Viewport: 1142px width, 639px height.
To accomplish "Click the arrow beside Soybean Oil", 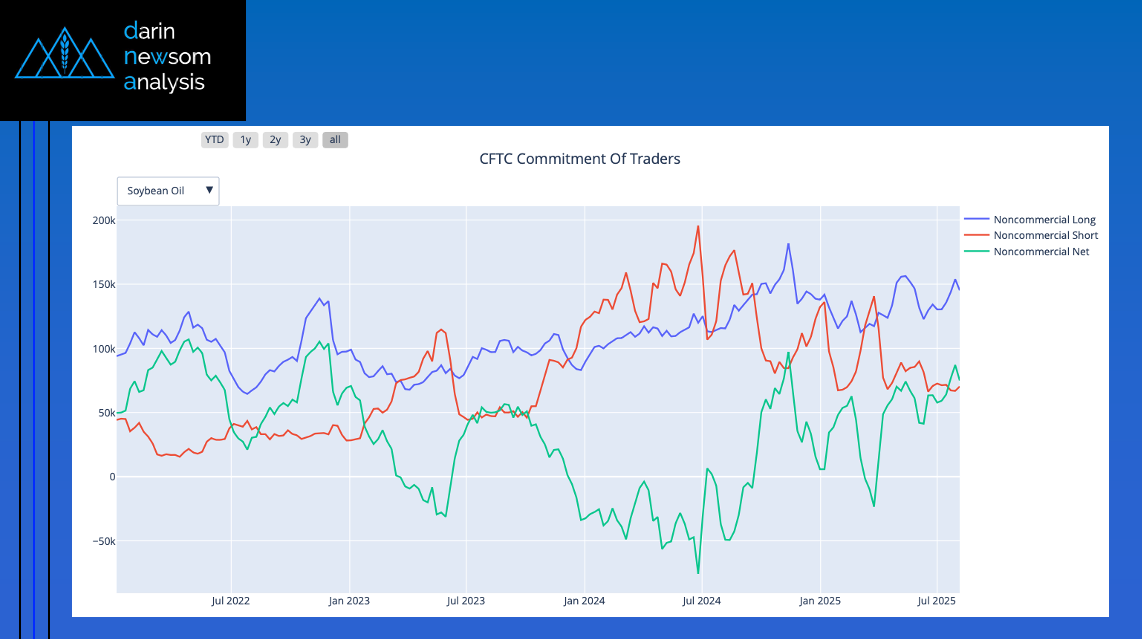I will tap(209, 190).
